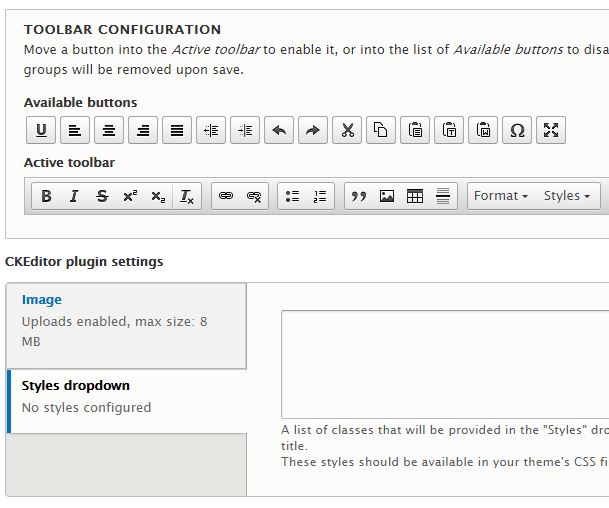This screenshot has width=609, height=508.
Task: Click the 'Active toolbar' label
Action: (69, 163)
